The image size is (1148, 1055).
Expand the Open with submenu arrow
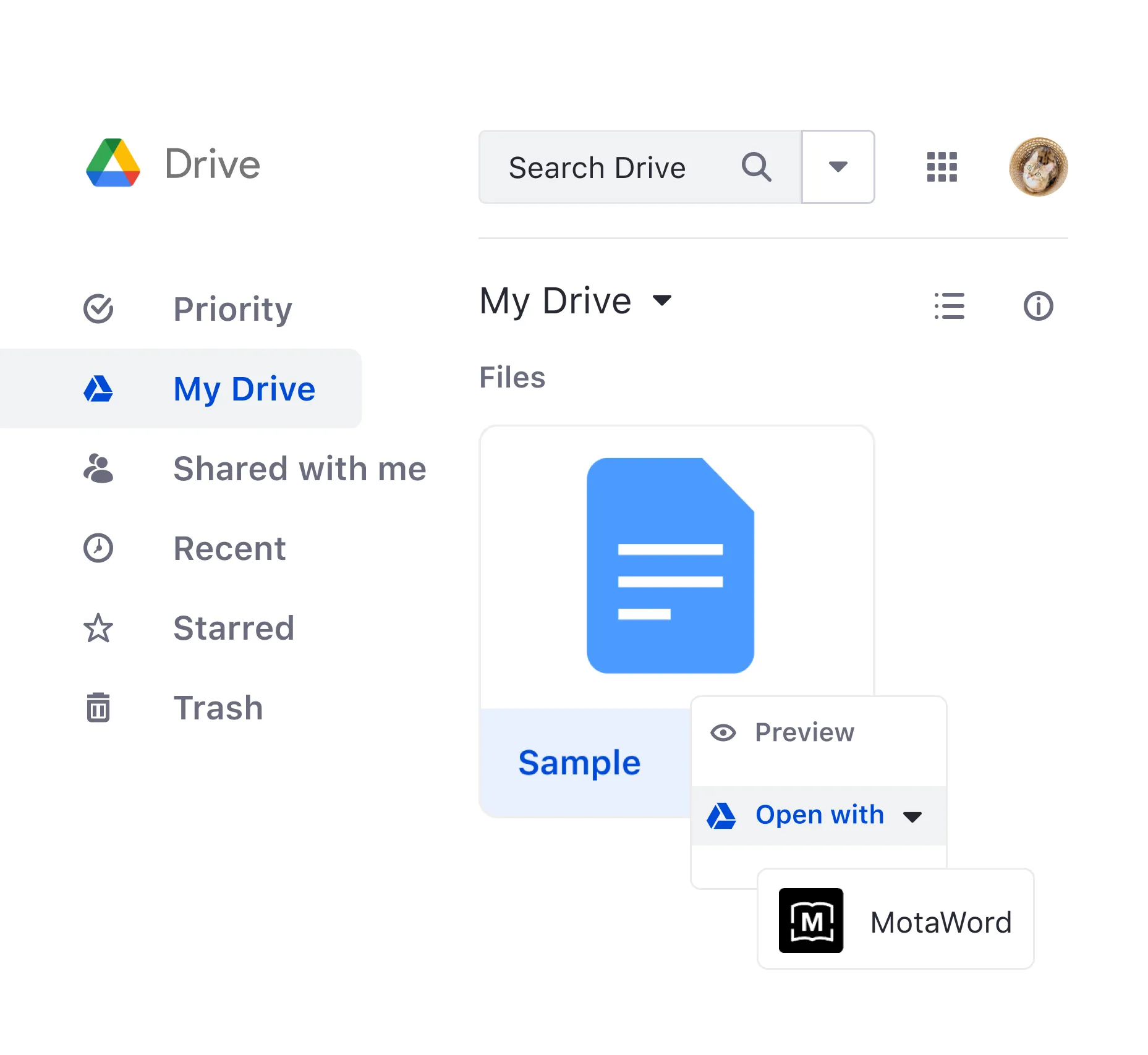911,816
